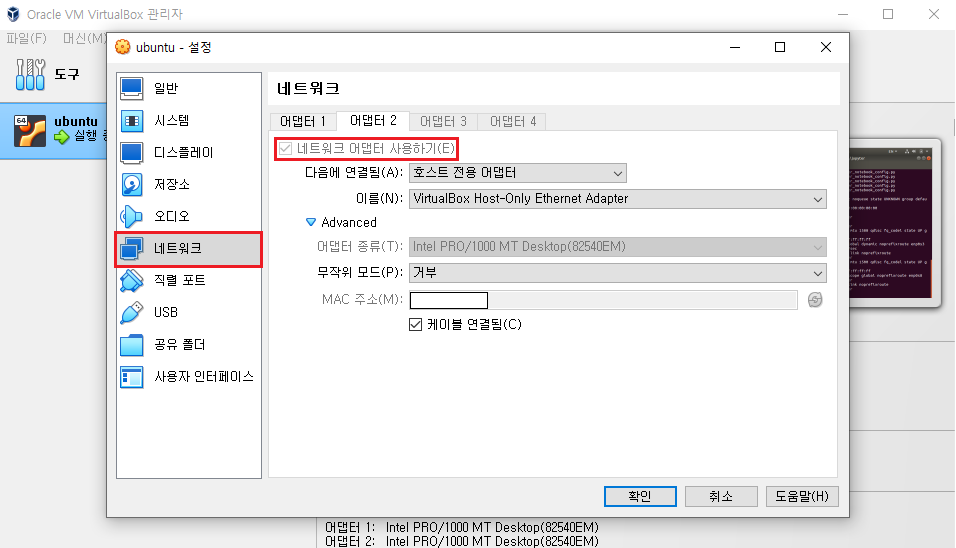This screenshot has width=956, height=548.
Task: Toggle the 케이블 연결됨 checkbox
Action: point(415,324)
